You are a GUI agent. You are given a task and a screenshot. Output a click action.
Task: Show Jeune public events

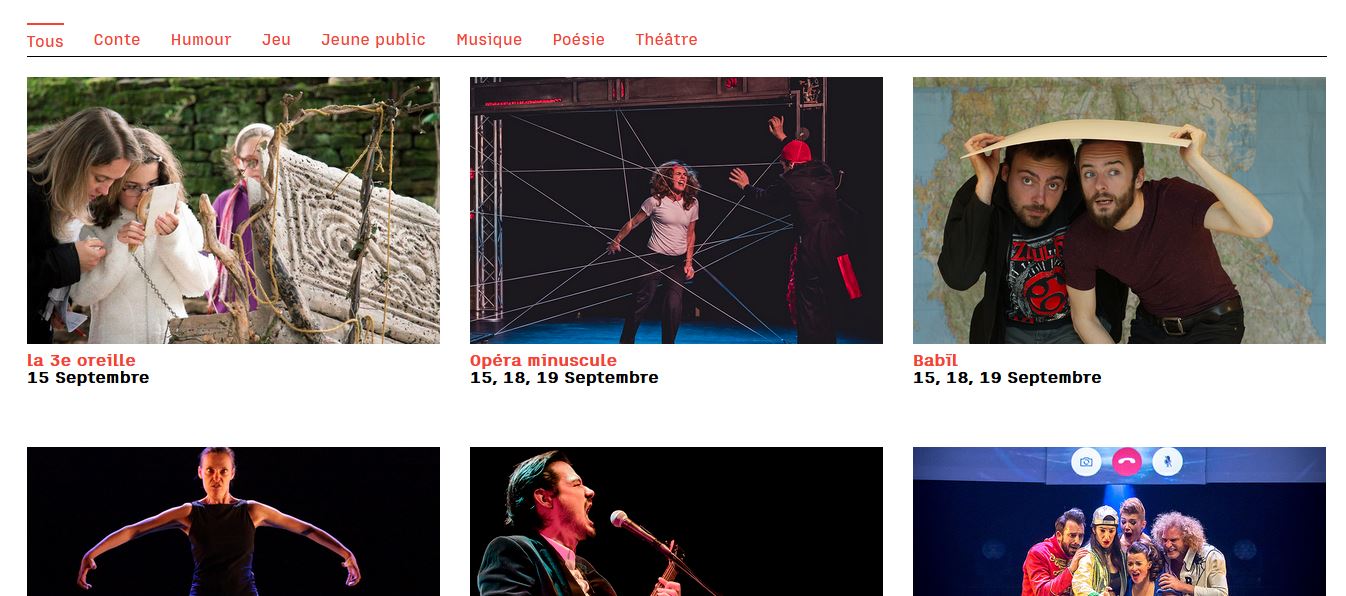(373, 40)
